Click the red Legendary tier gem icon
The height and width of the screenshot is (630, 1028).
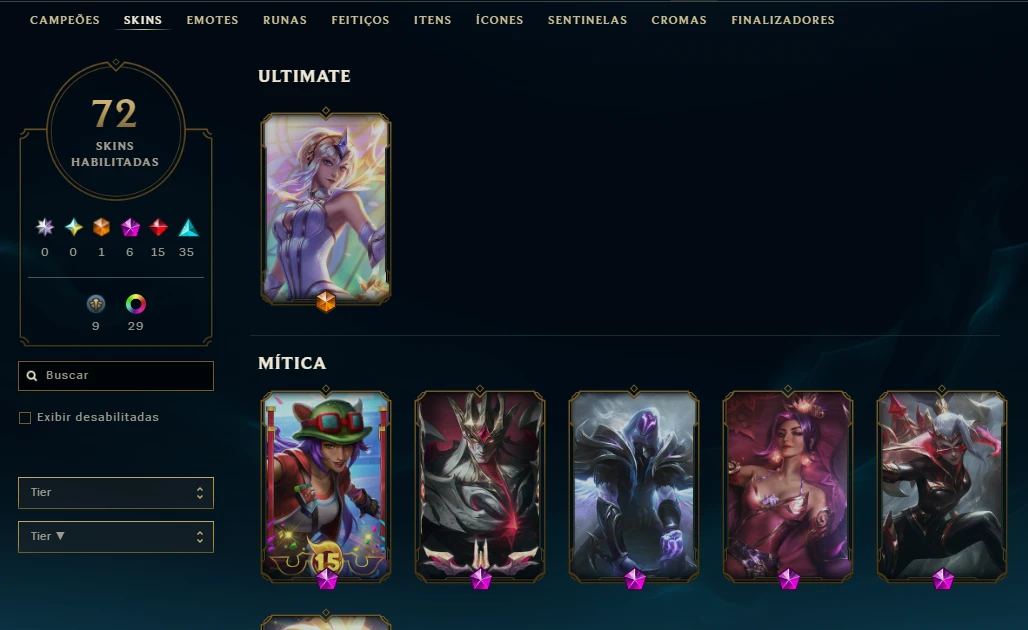tap(158, 227)
